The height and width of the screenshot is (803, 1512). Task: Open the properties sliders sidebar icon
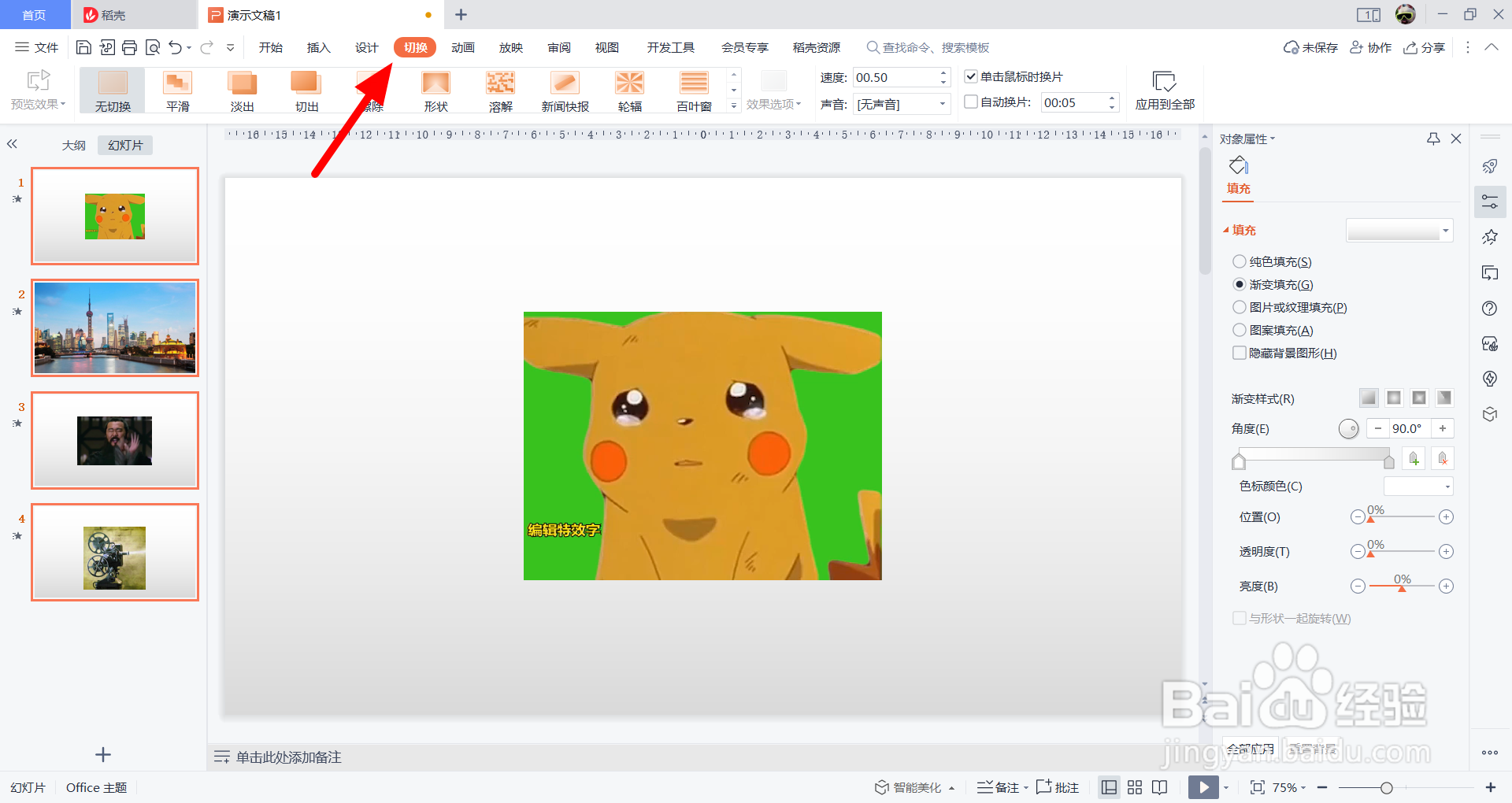1489,202
